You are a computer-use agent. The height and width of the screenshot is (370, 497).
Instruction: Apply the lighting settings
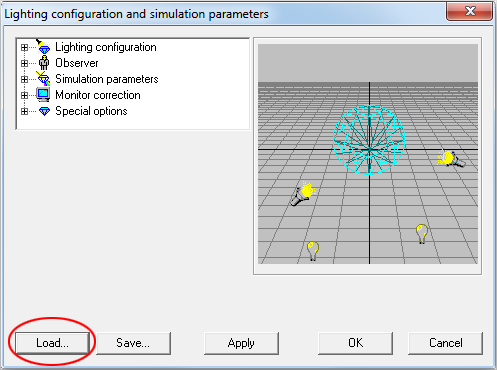pyautogui.click(x=241, y=343)
